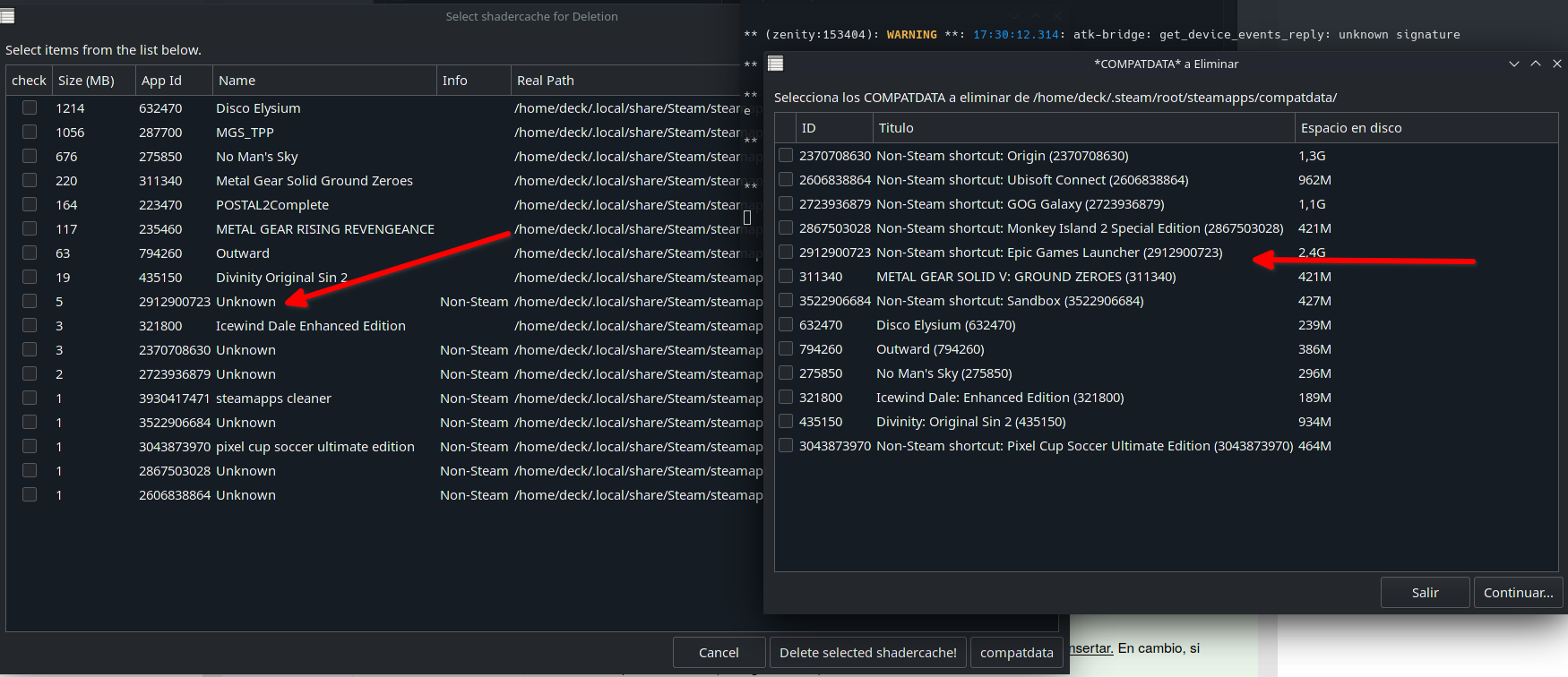Click the 1,3G disk space value

(x=1312, y=156)
